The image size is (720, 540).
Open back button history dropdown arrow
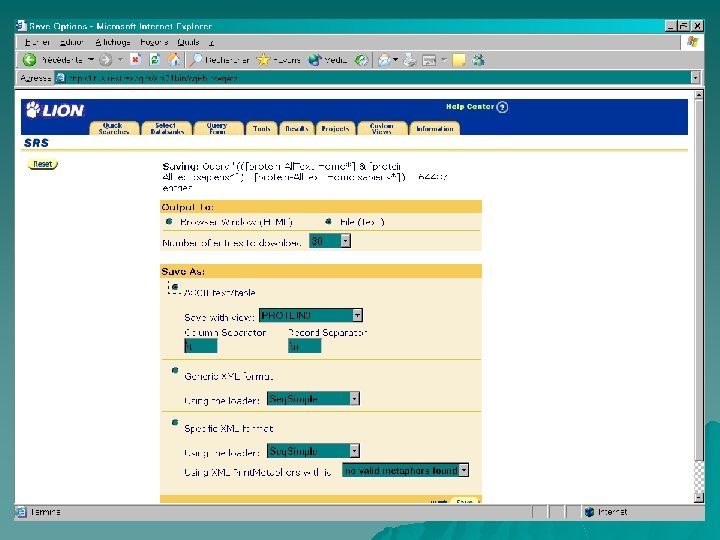pyautogui.click(x=91, y=60)
